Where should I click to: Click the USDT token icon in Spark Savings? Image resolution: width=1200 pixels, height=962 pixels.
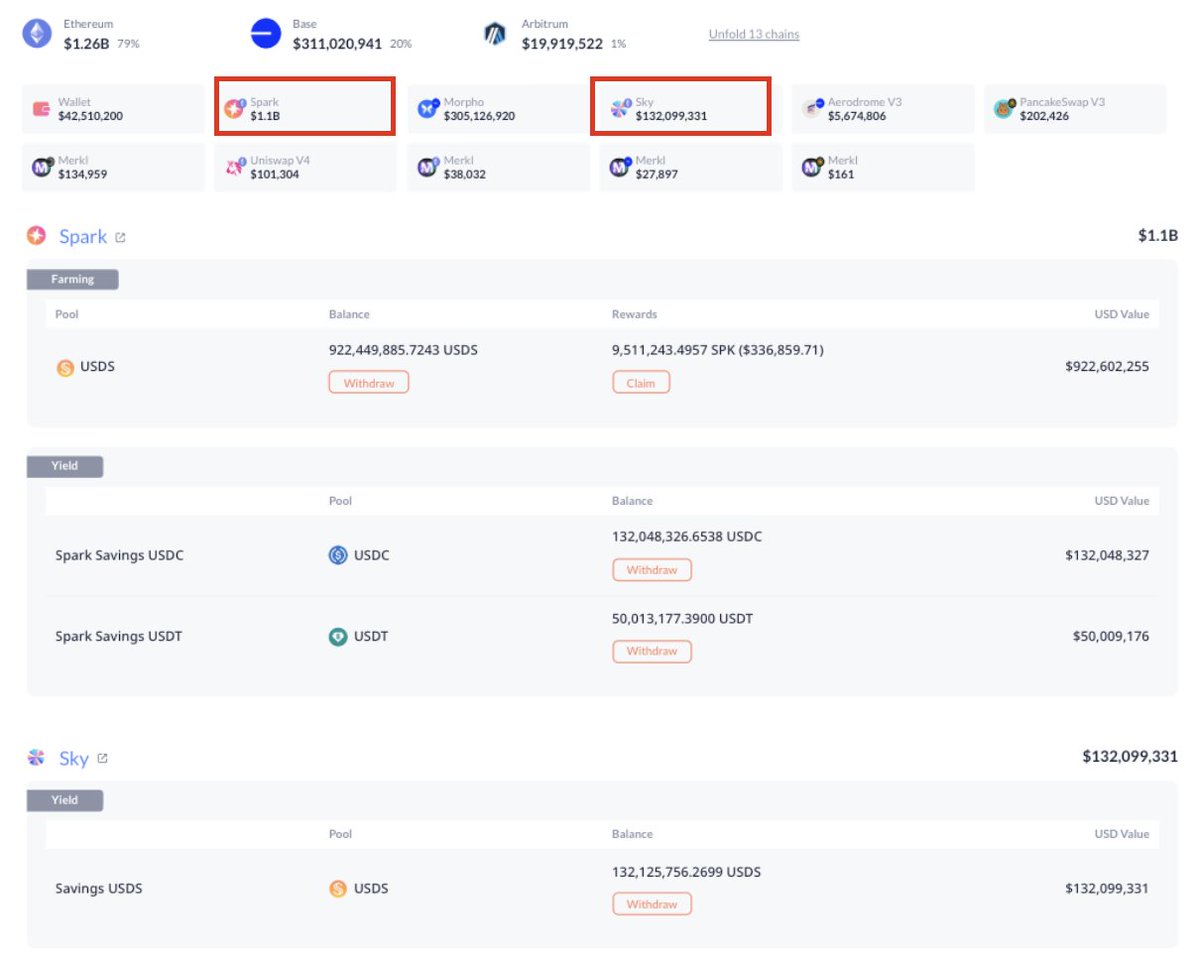coord(338,636)
